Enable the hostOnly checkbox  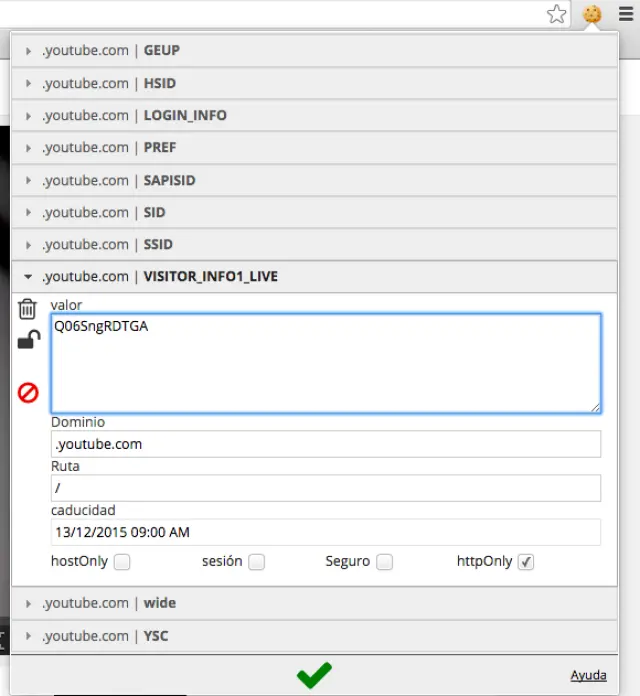click(x=122, y=562)
